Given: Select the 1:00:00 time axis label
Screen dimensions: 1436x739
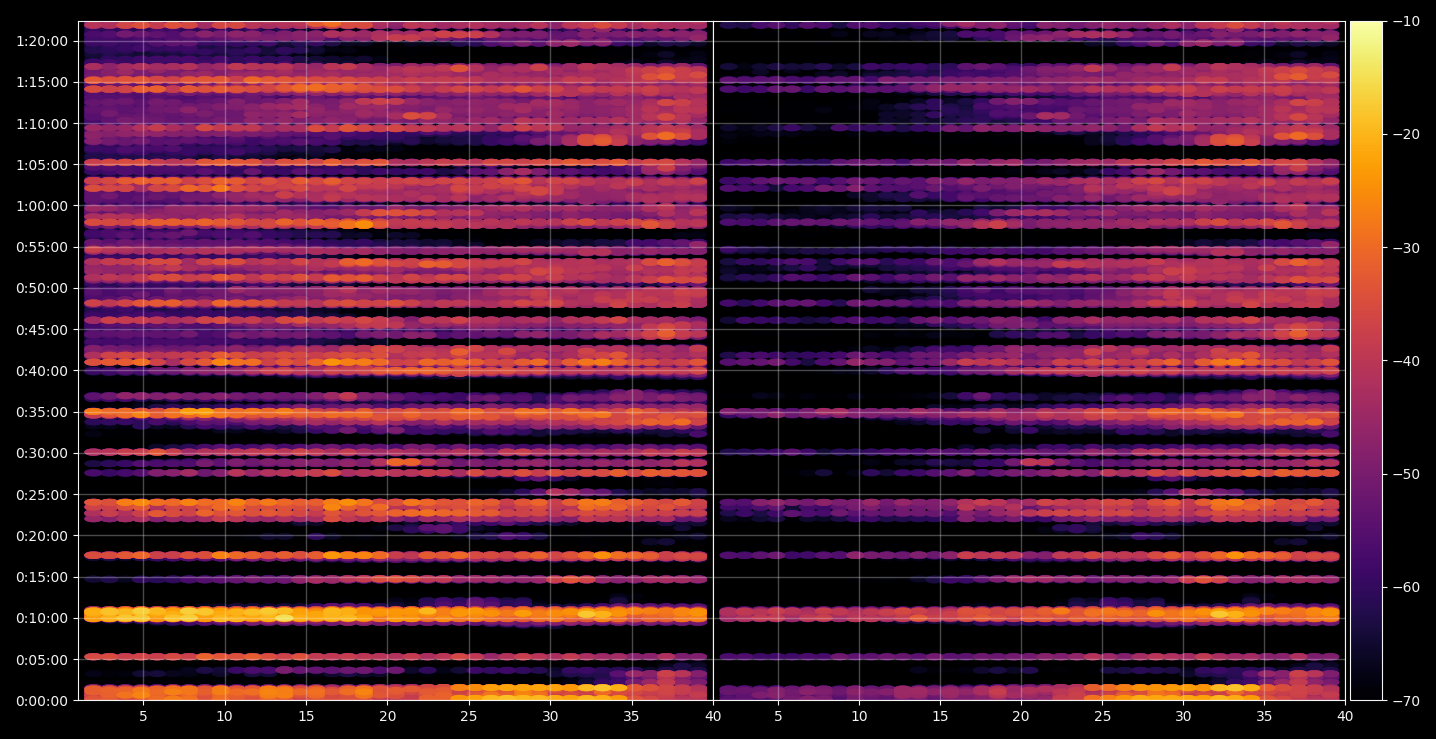Looking at the screenshot, I should (x=42, y=206).
